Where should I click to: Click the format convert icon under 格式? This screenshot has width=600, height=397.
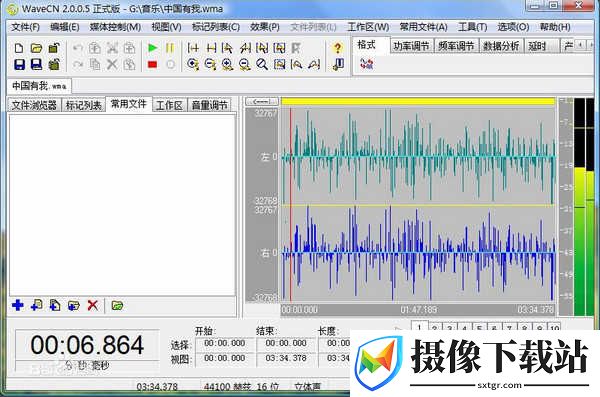366,64
